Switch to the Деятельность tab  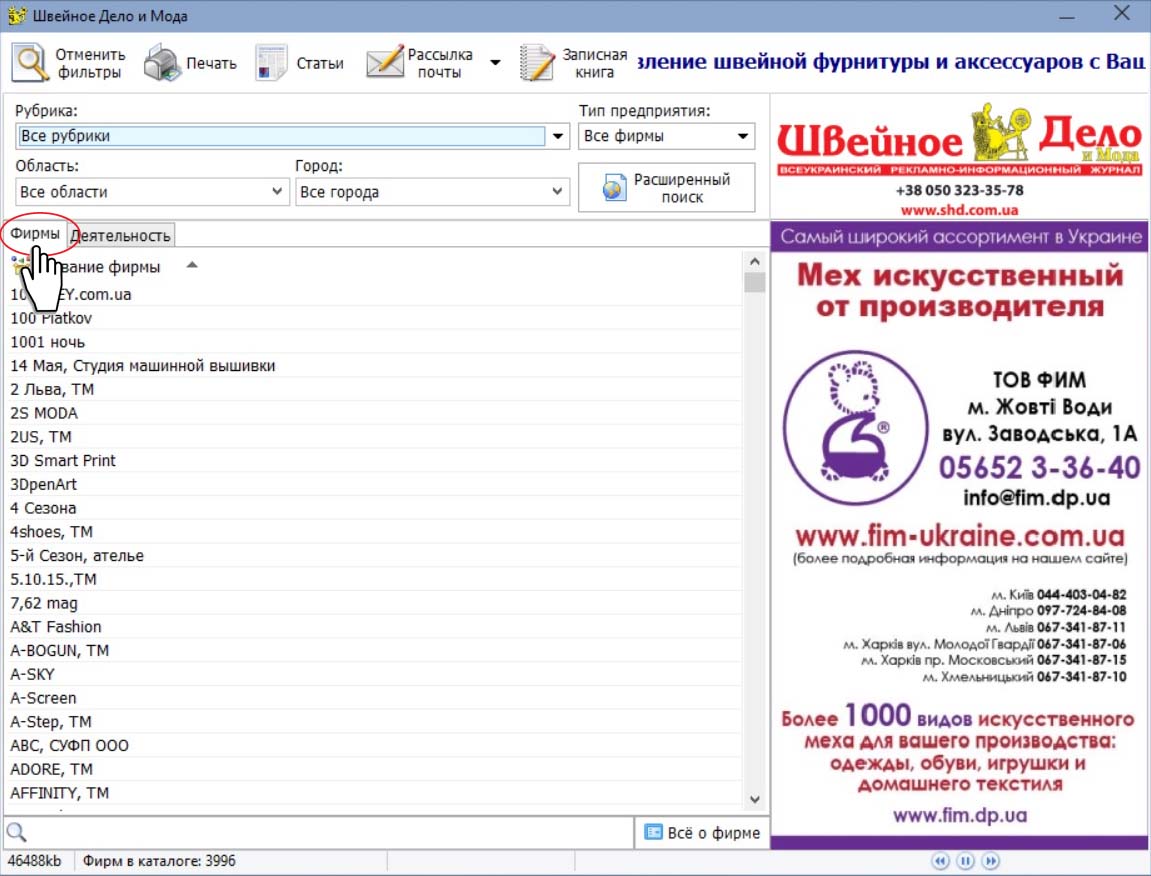[121, 236]
